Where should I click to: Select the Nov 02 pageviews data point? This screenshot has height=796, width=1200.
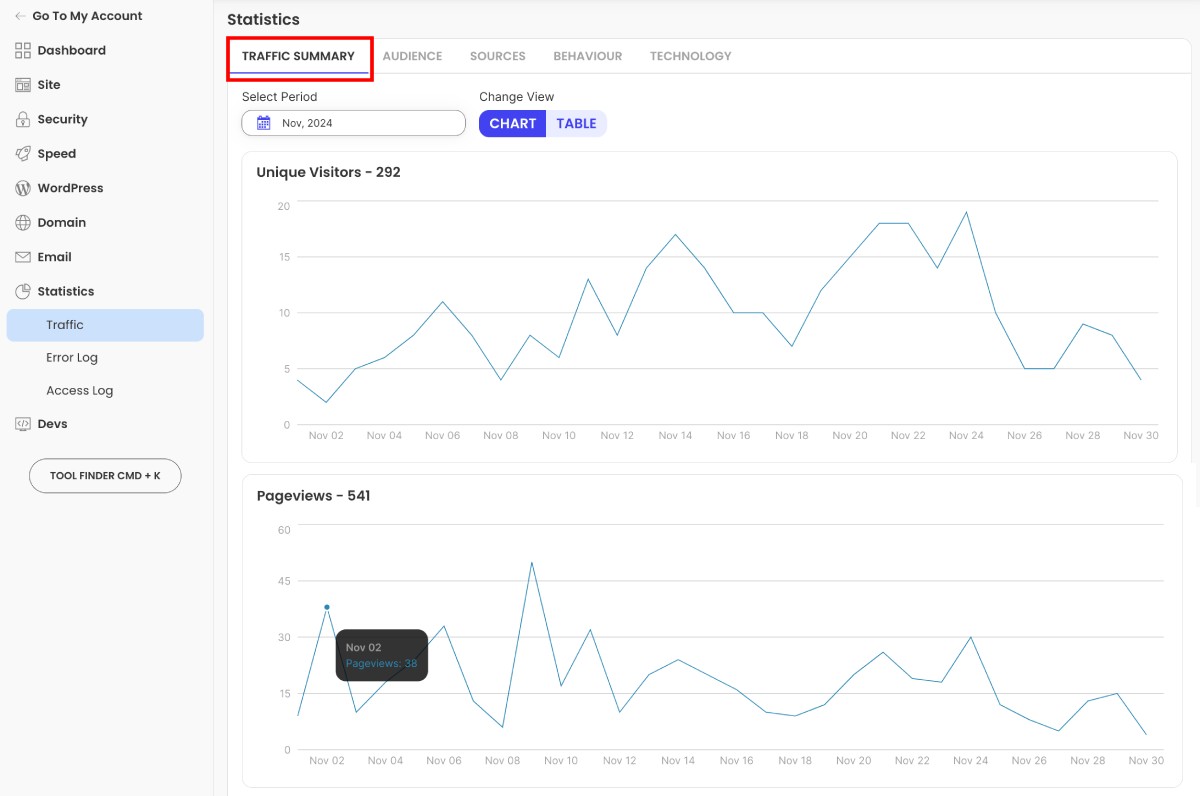[x=327, y=607]
